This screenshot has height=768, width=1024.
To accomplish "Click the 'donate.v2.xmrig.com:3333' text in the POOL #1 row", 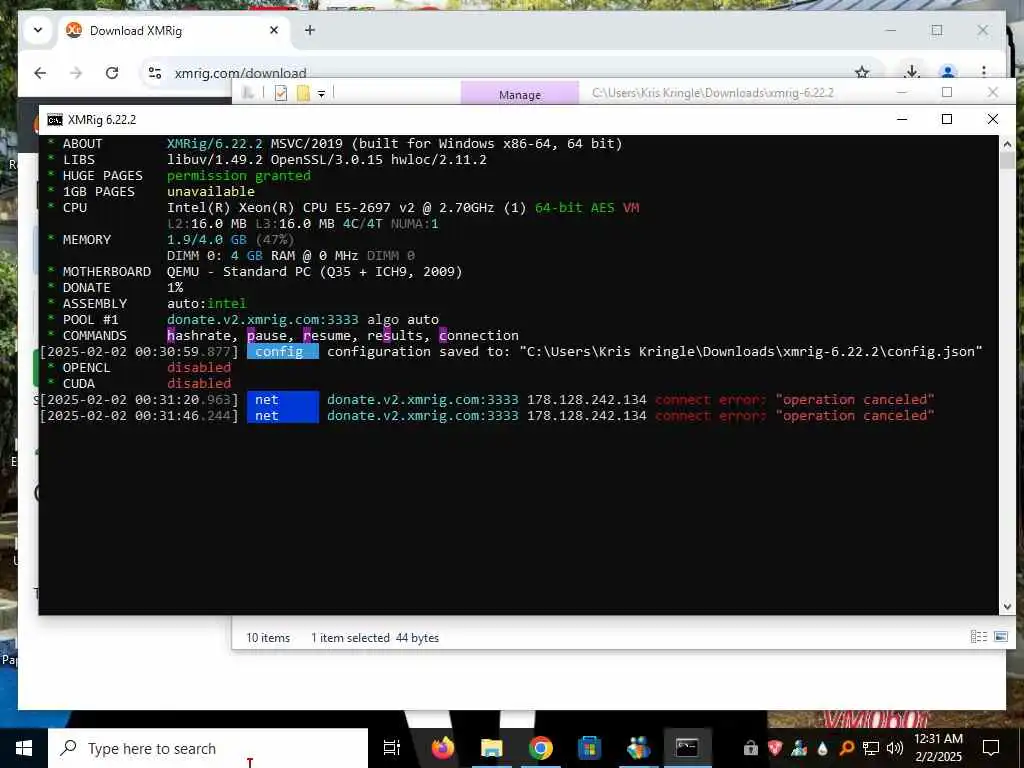I will point(263,319).
